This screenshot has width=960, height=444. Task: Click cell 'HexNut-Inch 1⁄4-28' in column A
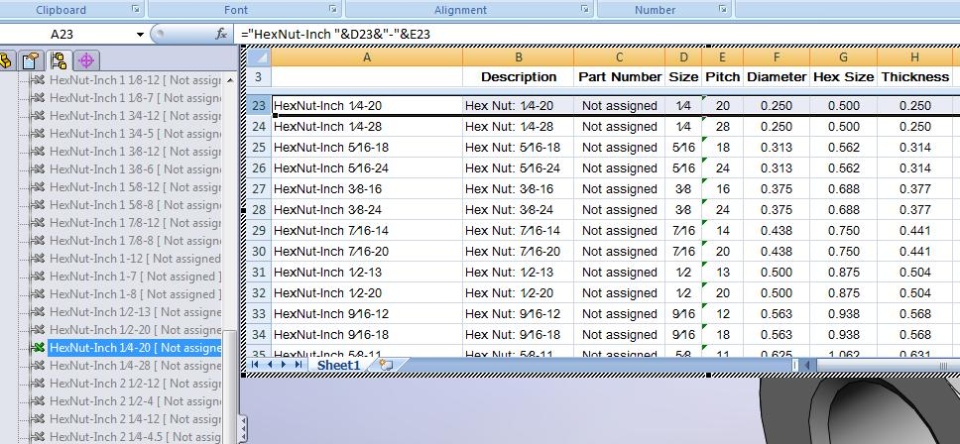click(367, 126)
